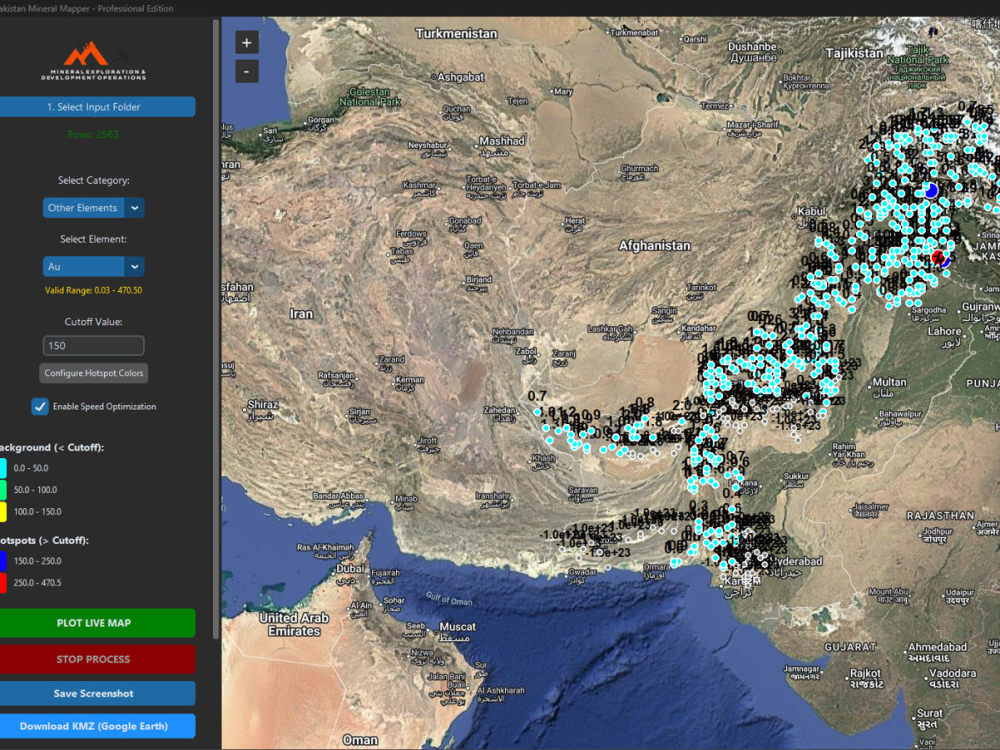Click the Afghanistan map label

coord(654,246)
